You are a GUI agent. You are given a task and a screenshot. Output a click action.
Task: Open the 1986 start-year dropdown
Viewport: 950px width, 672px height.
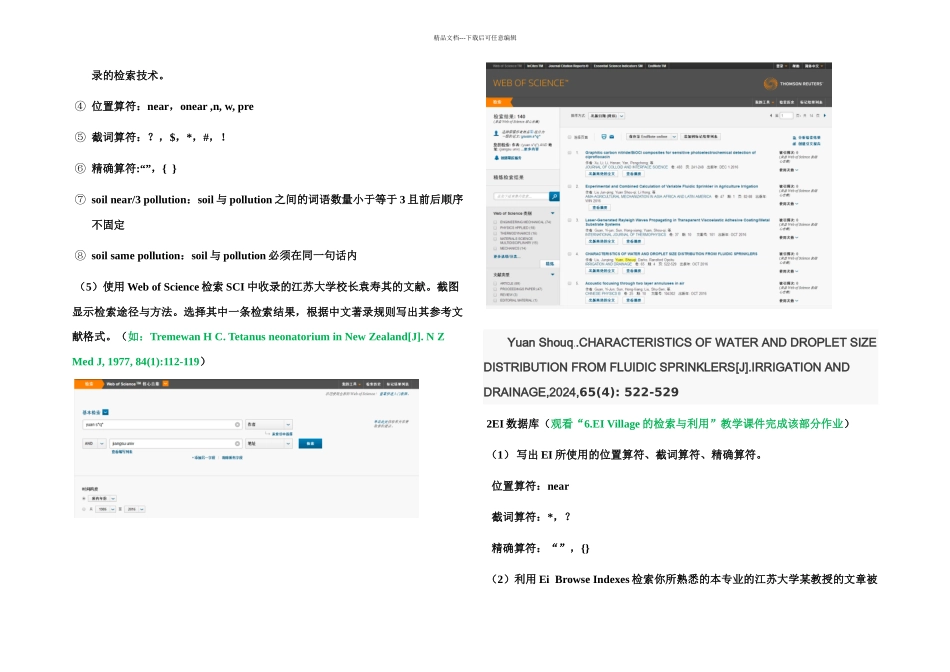pos(105,509)
